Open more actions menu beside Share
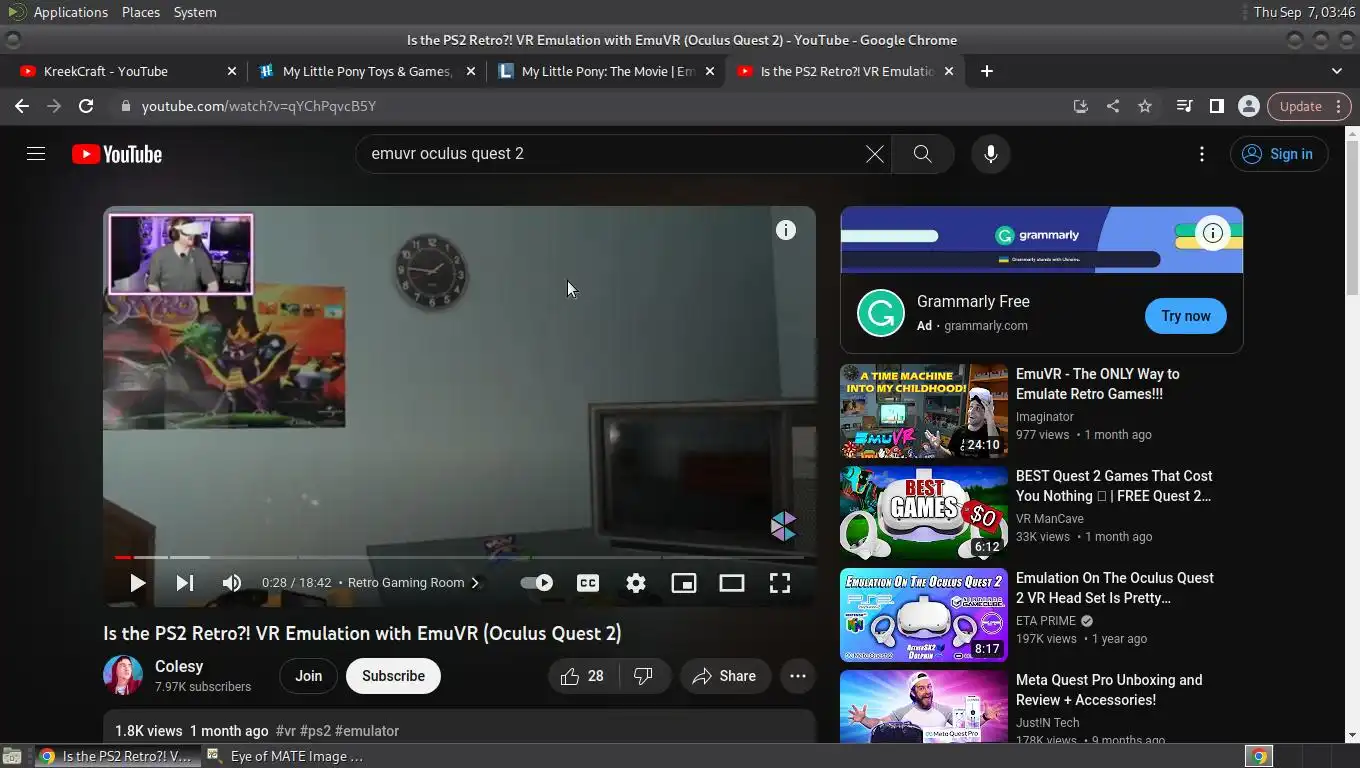Screen dimensions: 1360x768 797,676
